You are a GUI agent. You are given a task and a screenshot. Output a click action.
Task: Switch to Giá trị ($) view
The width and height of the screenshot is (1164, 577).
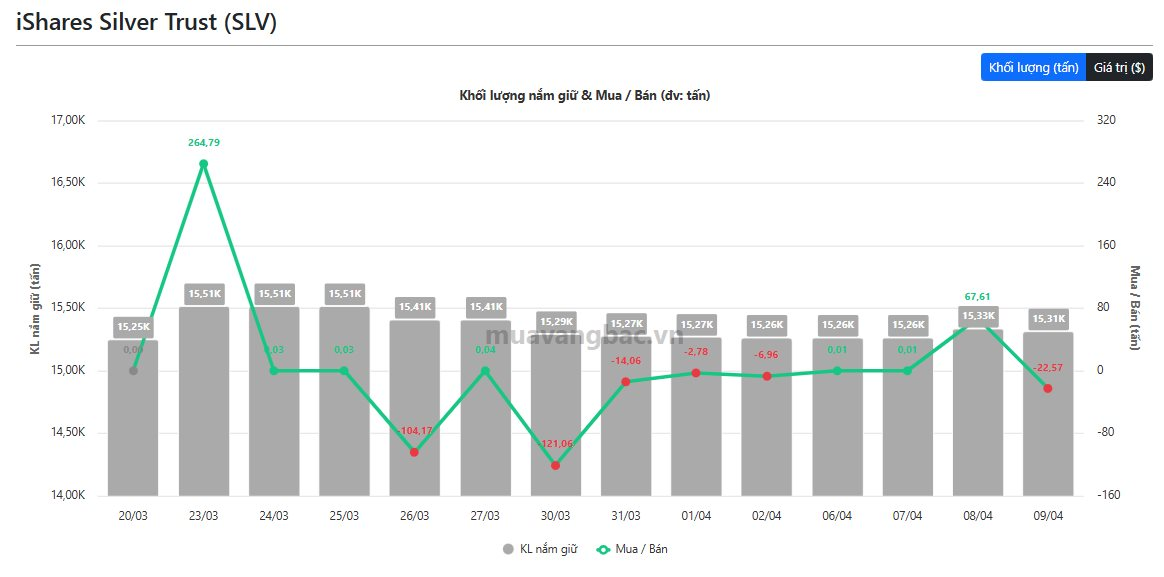(1119, 67)
